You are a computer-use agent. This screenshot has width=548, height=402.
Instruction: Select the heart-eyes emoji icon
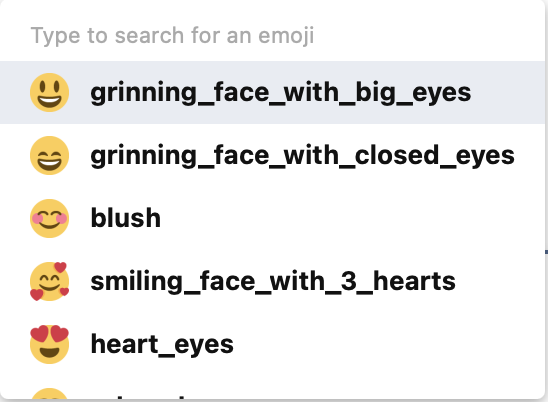point(49,344)
